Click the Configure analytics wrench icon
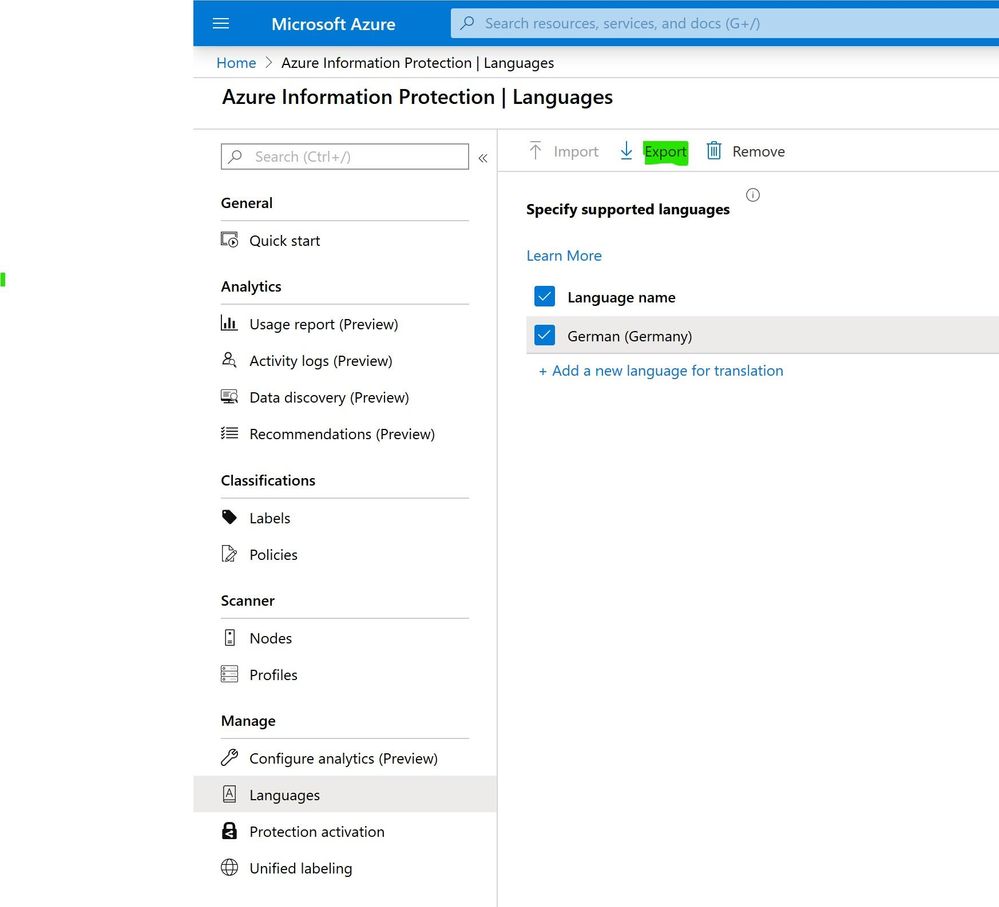The width and height of the screenshot is (999, 907). pos(229,757)
